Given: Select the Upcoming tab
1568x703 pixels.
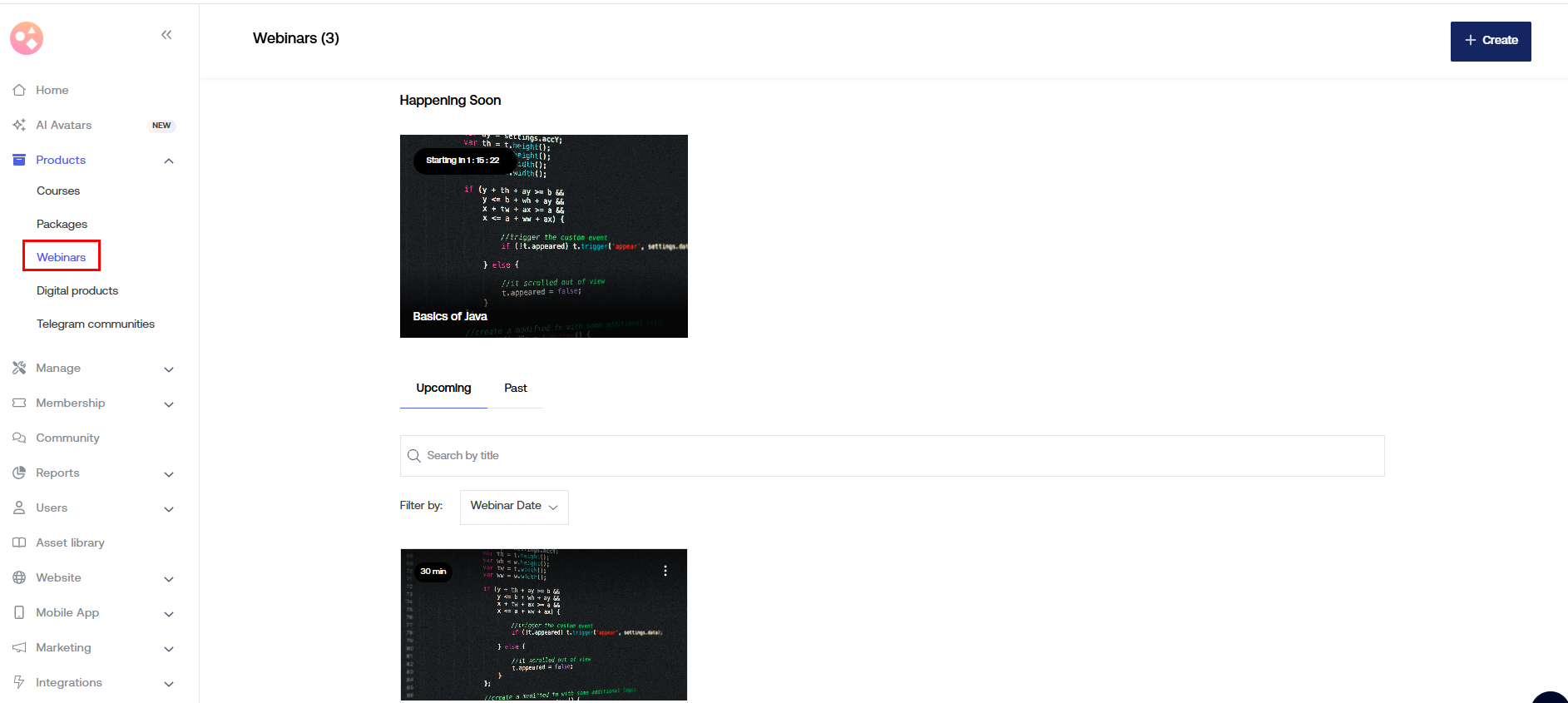Looking at the screenshot, I should pos(443,389).
